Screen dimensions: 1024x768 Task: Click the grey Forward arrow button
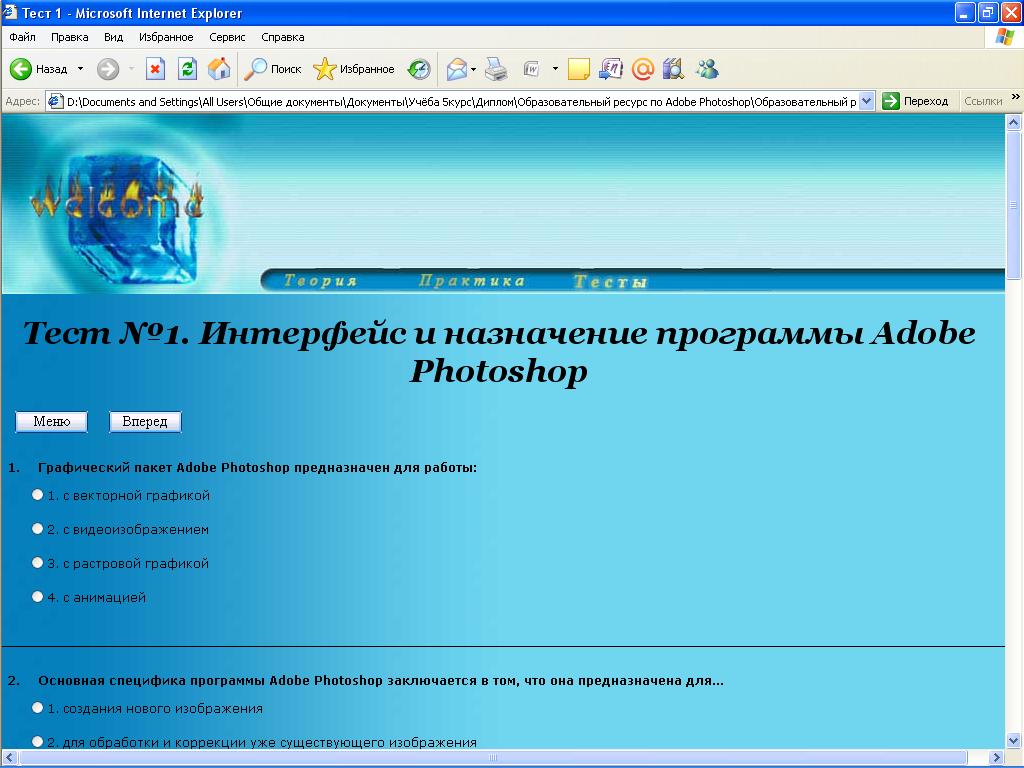(108, 69)
